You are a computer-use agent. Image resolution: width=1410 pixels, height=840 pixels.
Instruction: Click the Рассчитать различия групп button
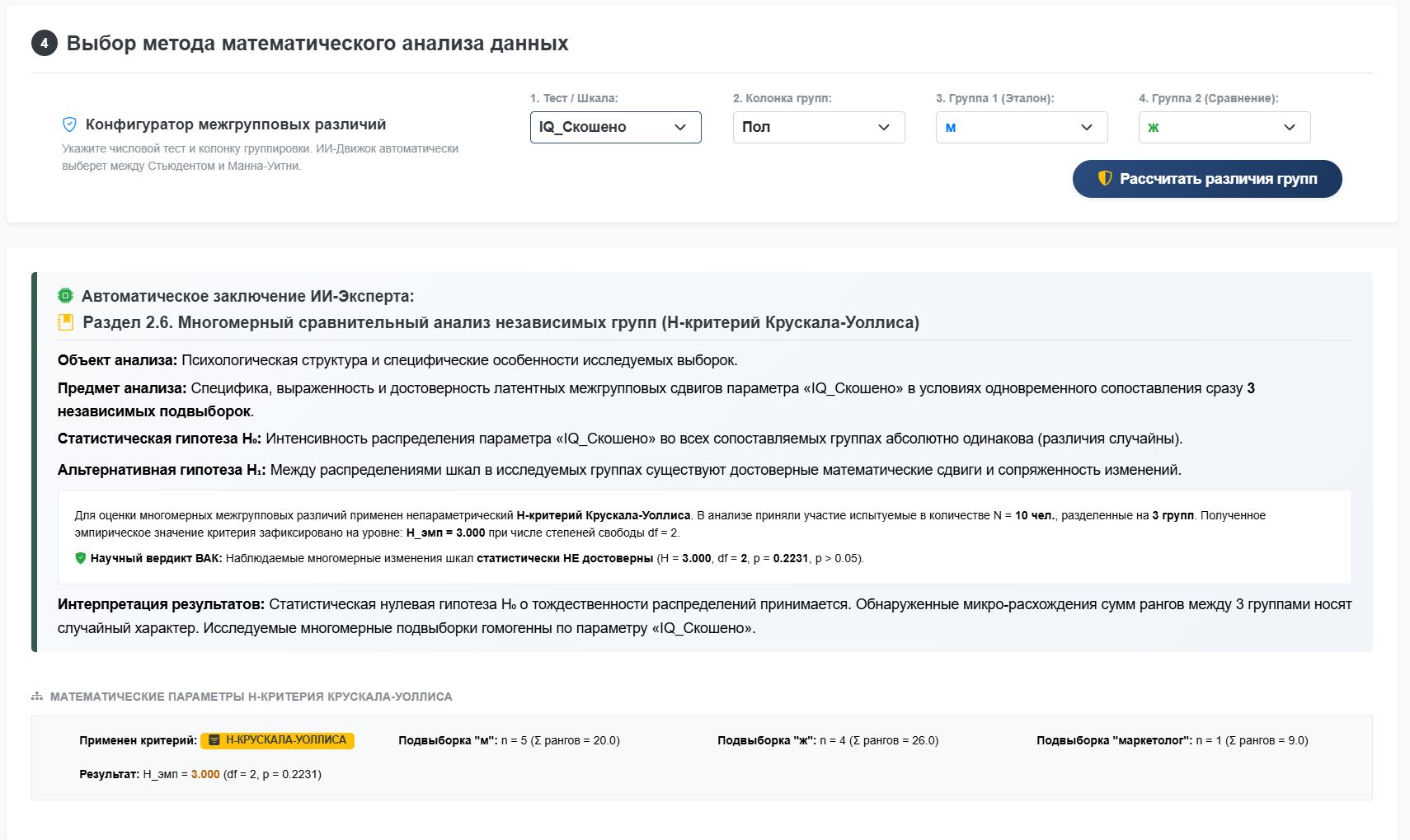coord(1207,179)
